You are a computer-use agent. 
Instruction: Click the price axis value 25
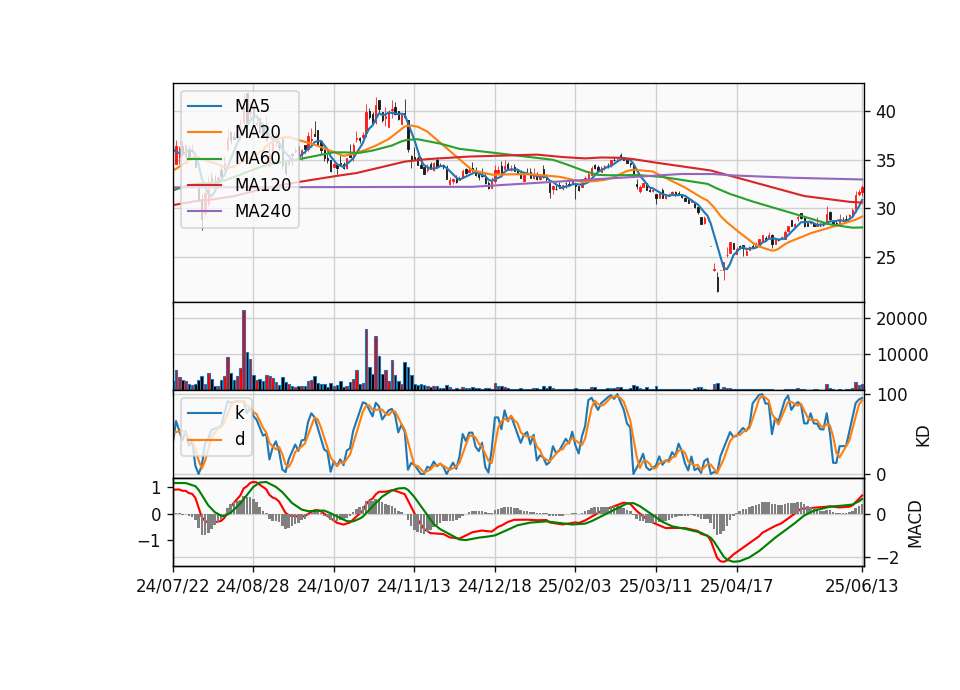(x=886, y=258)
